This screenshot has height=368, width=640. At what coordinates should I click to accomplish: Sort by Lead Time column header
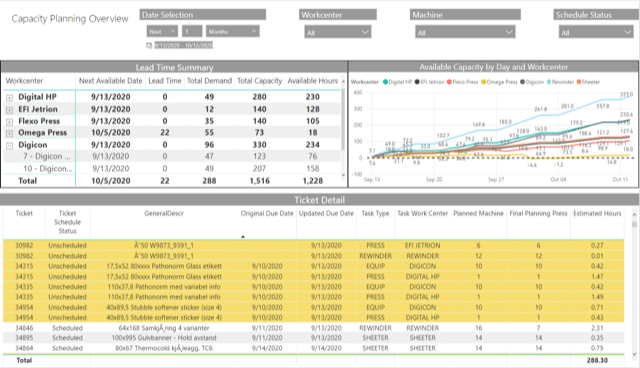(x=165, y=81)
